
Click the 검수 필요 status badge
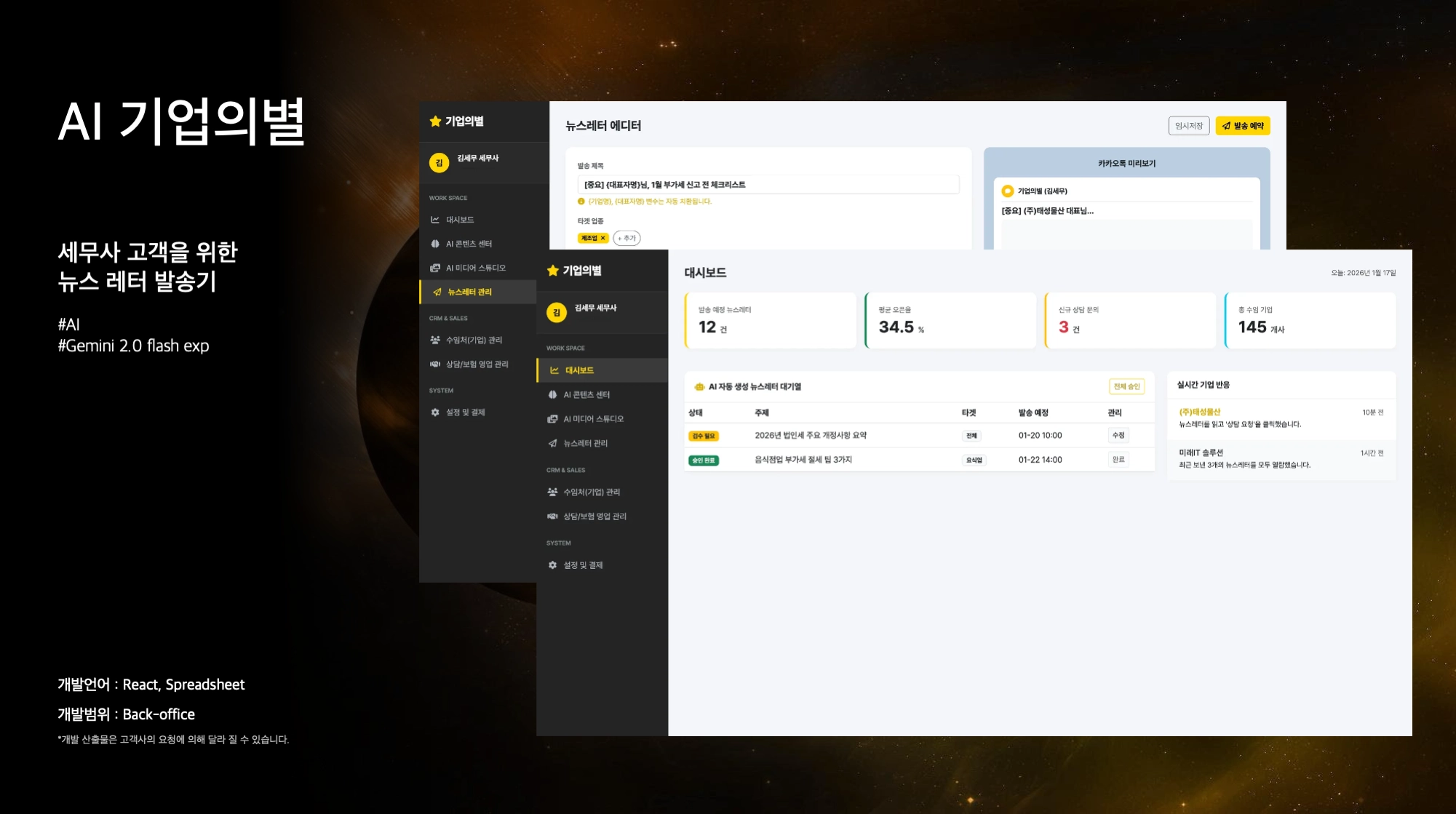[x=703, y=436]
